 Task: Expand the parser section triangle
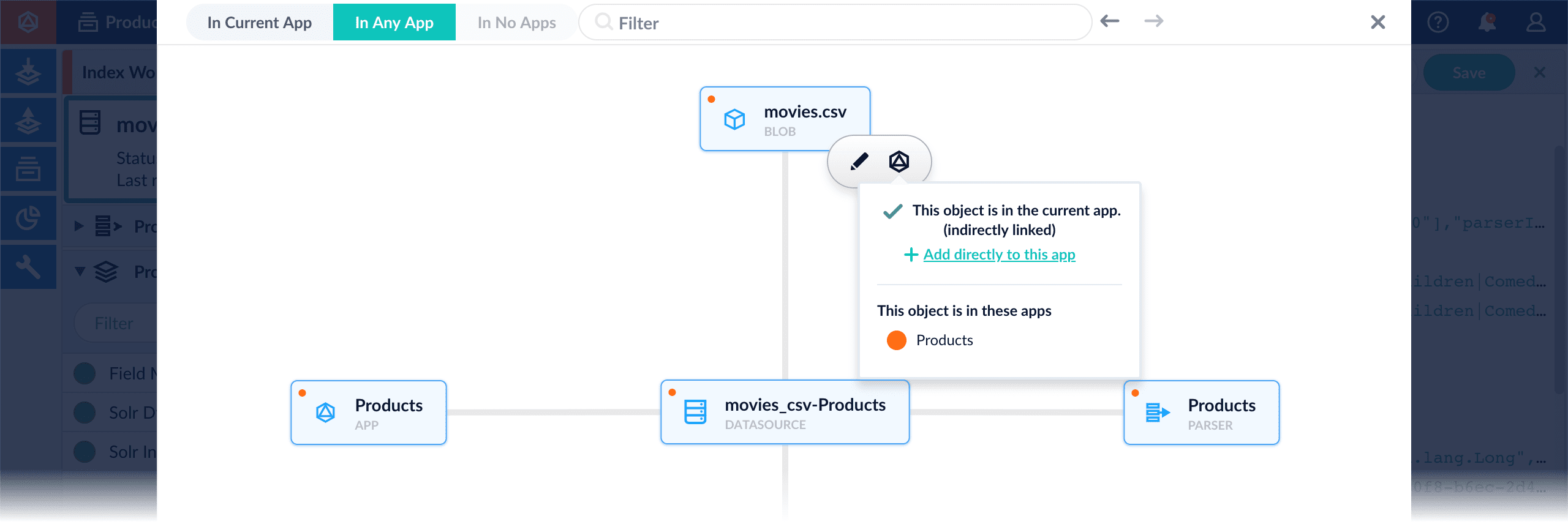point(79,226)
